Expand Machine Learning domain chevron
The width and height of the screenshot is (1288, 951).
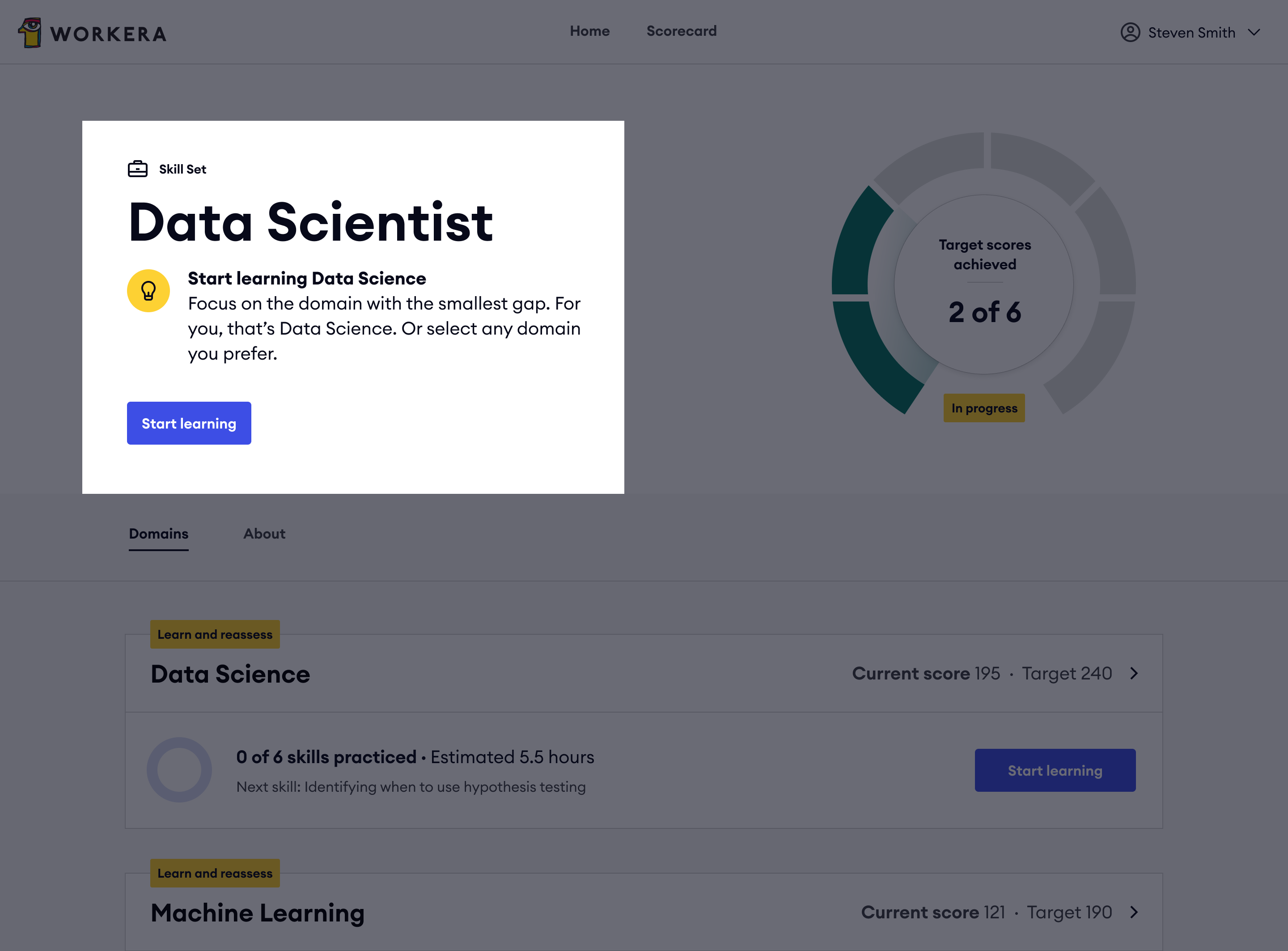(x=1134, y=912)
